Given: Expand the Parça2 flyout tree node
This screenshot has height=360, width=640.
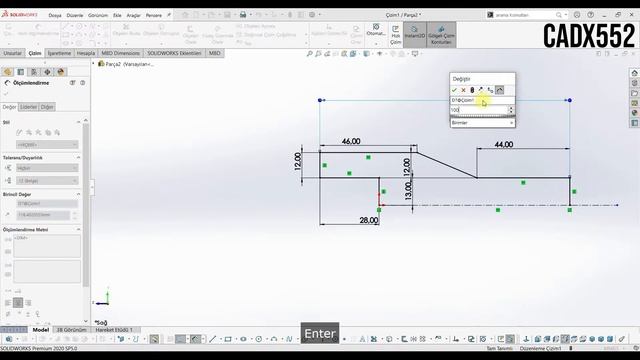Looking at the screenshot, I should (93, 64).
